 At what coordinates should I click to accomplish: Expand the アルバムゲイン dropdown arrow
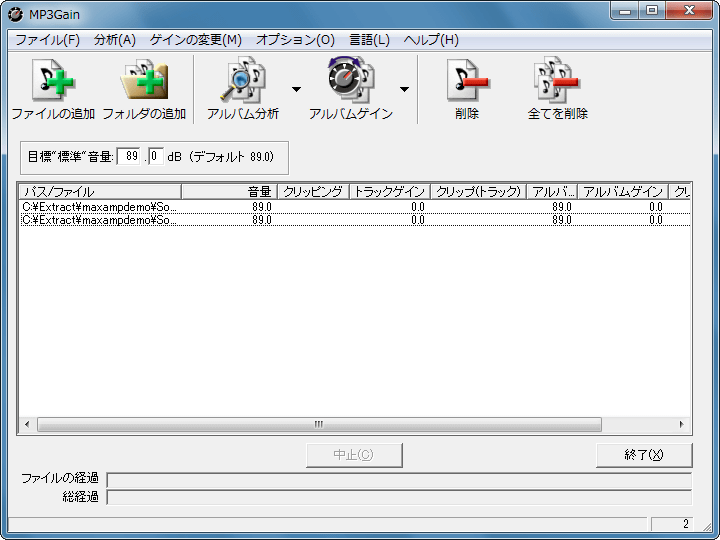point(404,89)
